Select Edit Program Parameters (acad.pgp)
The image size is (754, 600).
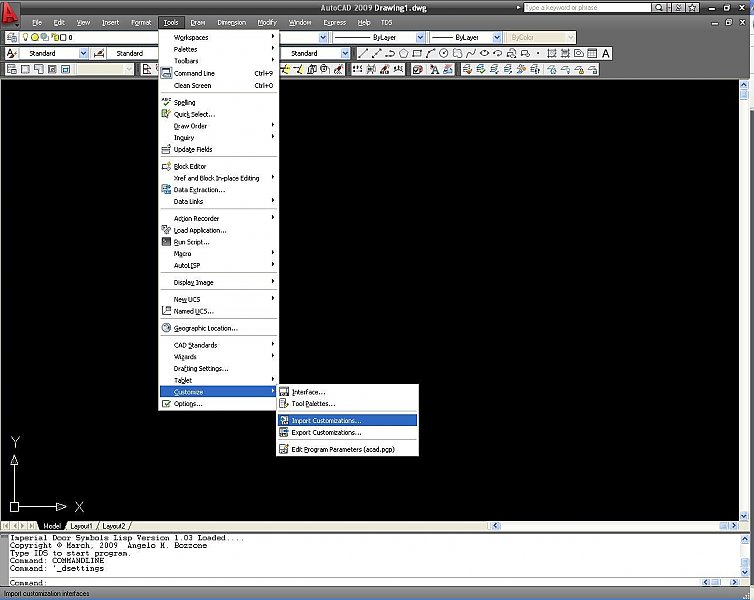(x=347, y=450)
